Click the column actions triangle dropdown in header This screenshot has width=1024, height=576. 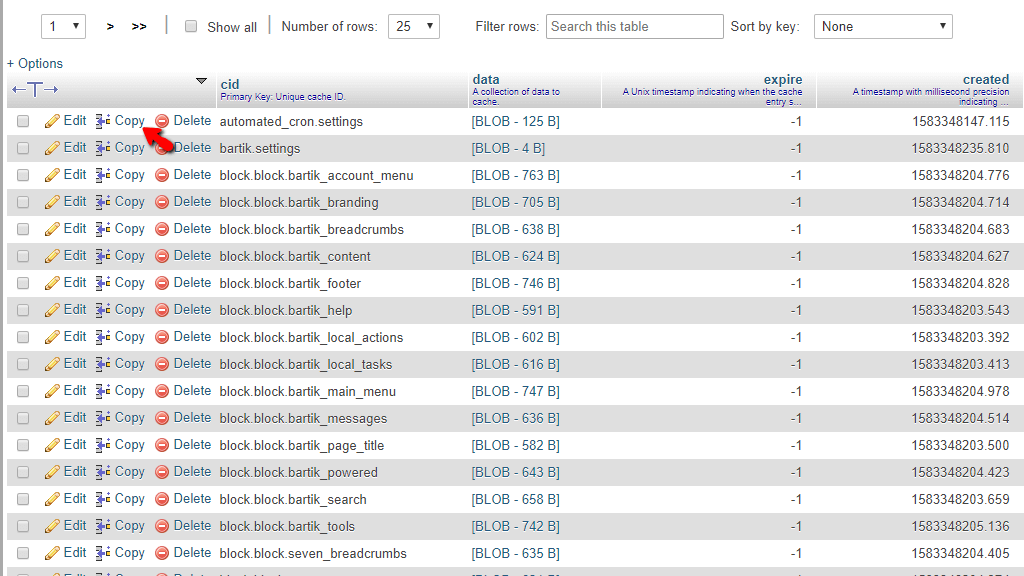point(201,81)
